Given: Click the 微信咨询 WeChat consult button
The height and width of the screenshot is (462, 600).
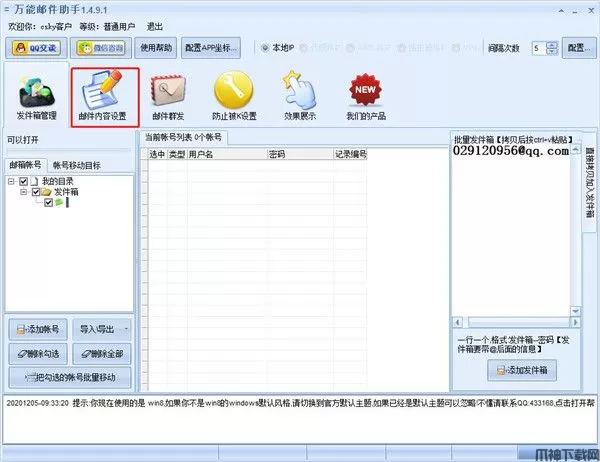Looking at the screenshot, I should (101, 48).
